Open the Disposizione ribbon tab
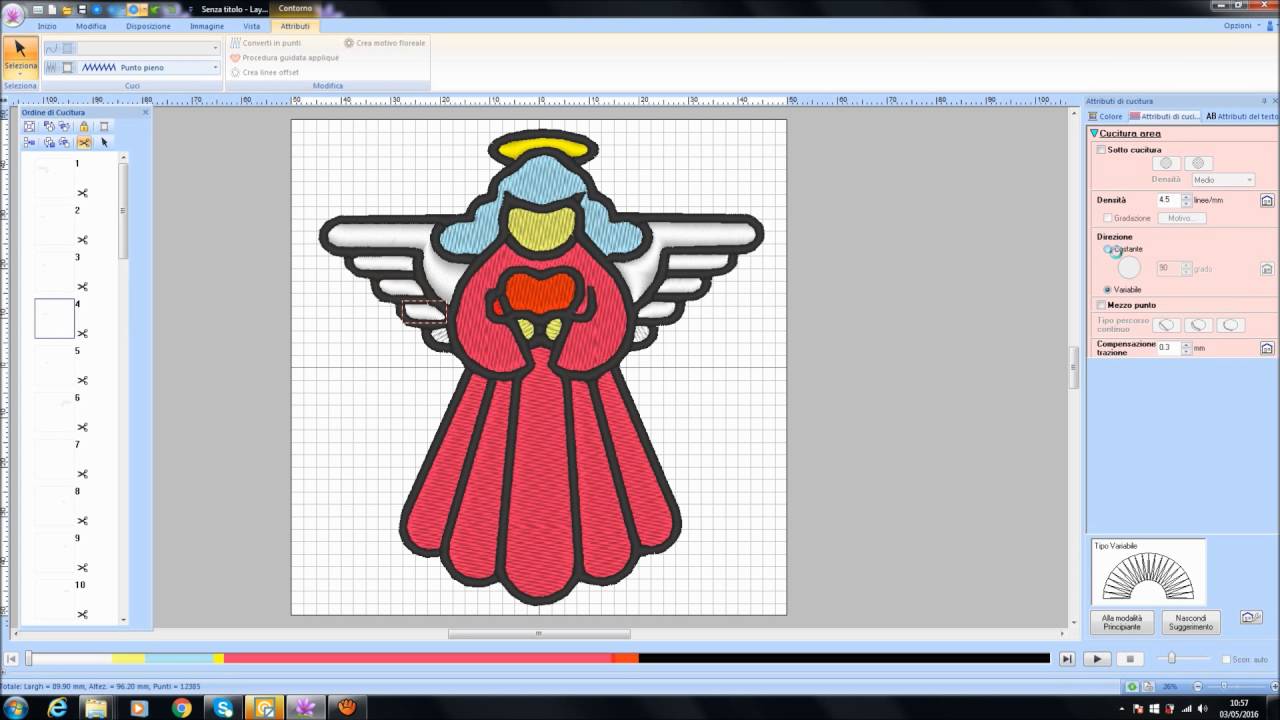 (148, 26)
